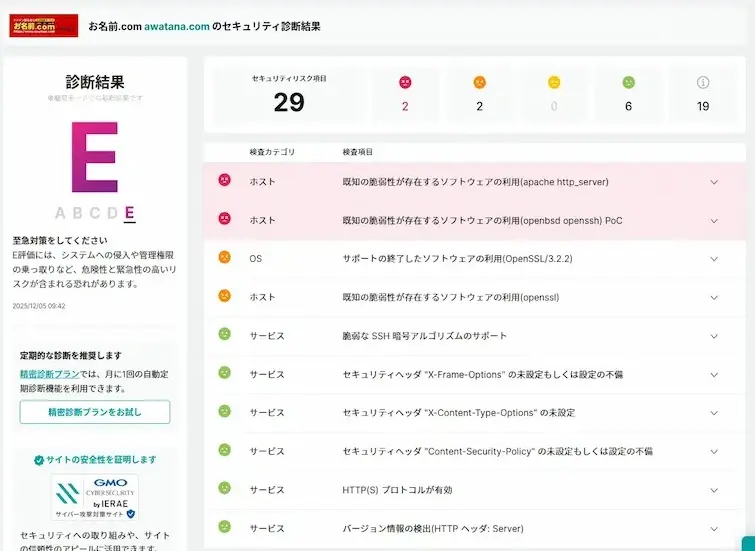Select the info icon showing 19
Image resolution: width=755 pixels, height=551 pixels.
point(703,82)
